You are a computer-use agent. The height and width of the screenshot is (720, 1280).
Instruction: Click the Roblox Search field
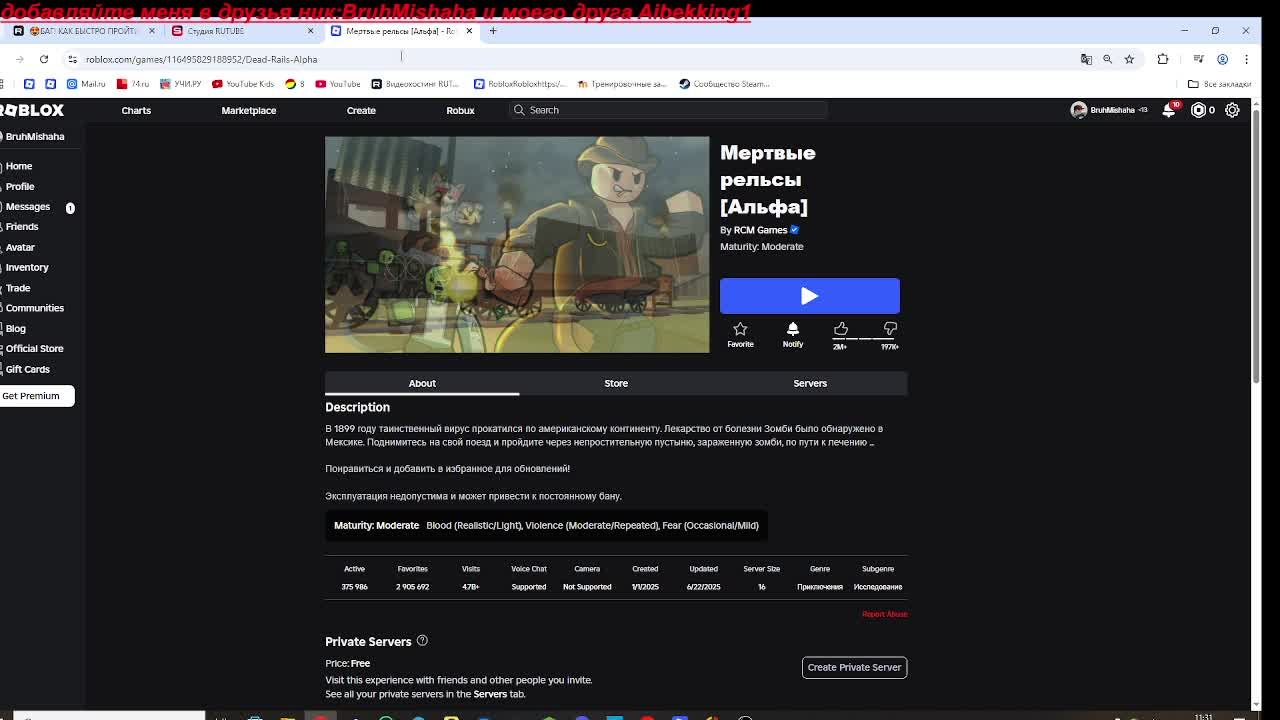coord(668,110)
